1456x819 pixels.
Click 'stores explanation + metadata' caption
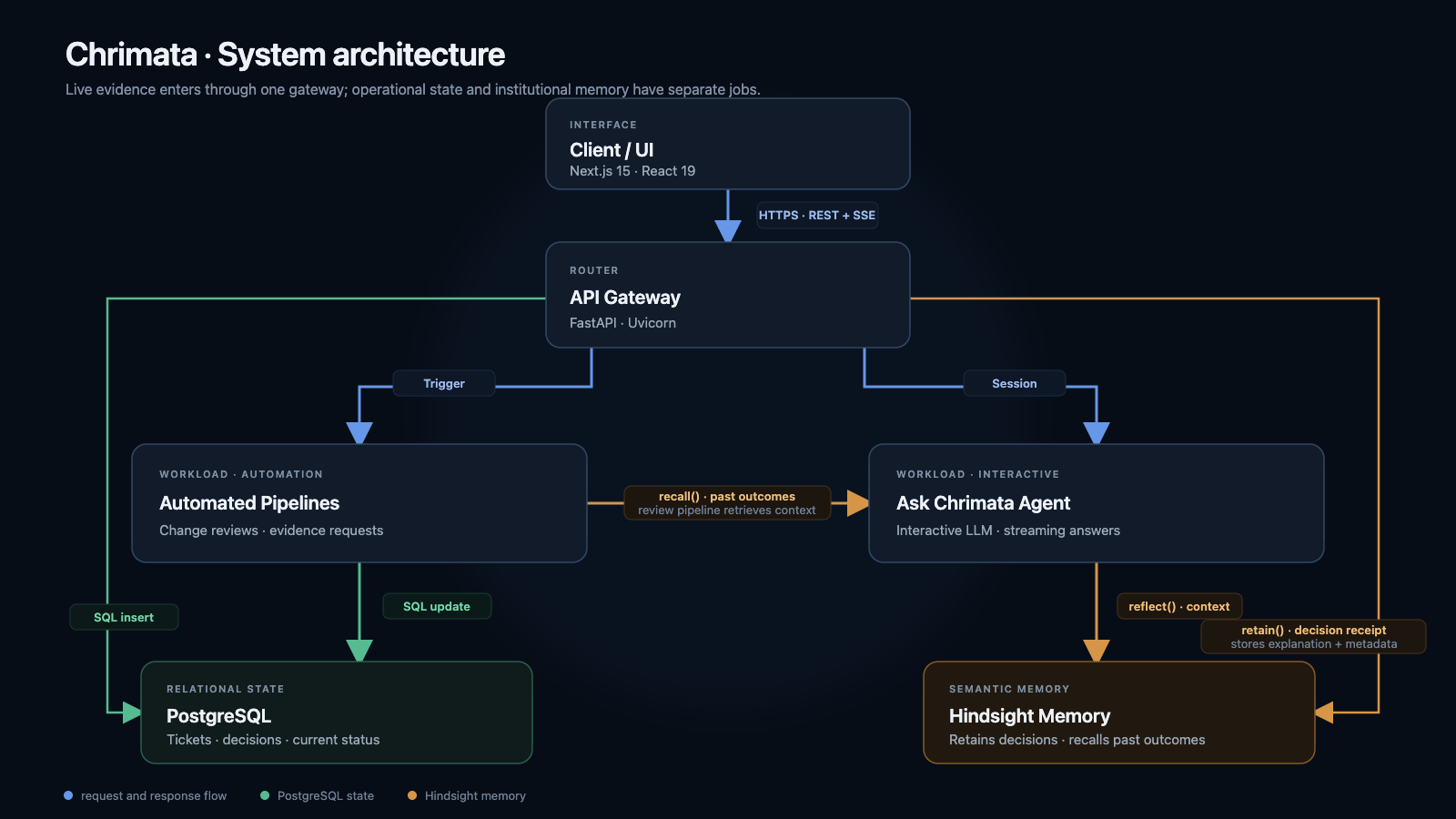coord(1314,644)
